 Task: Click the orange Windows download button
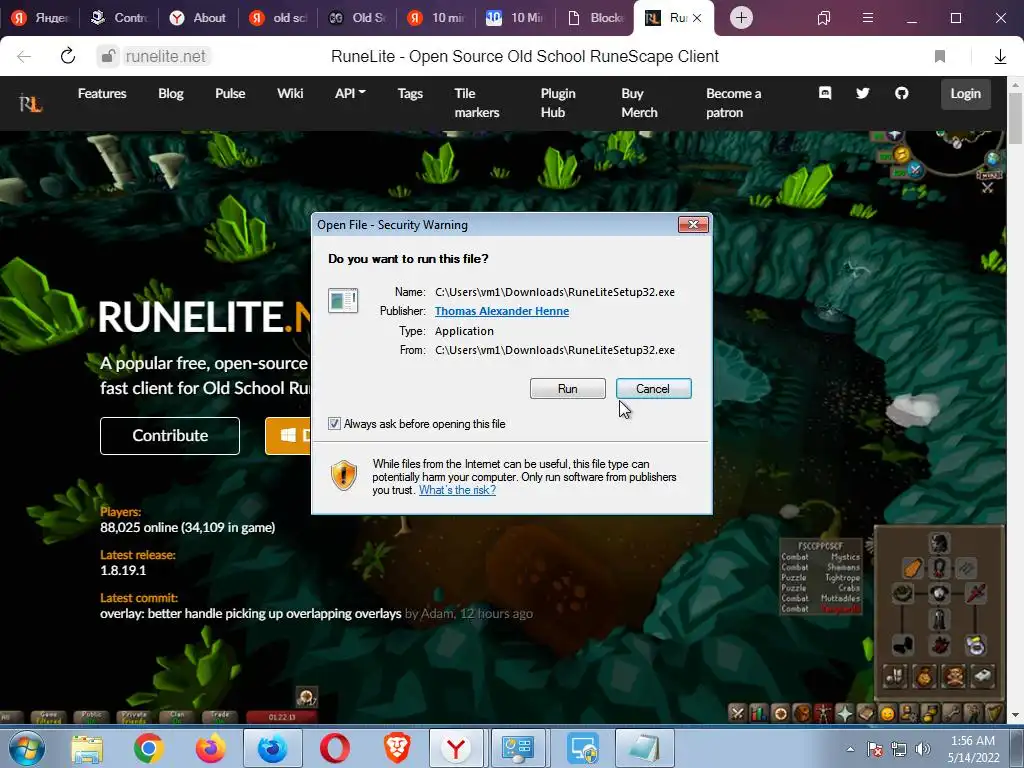pos(288,436)
